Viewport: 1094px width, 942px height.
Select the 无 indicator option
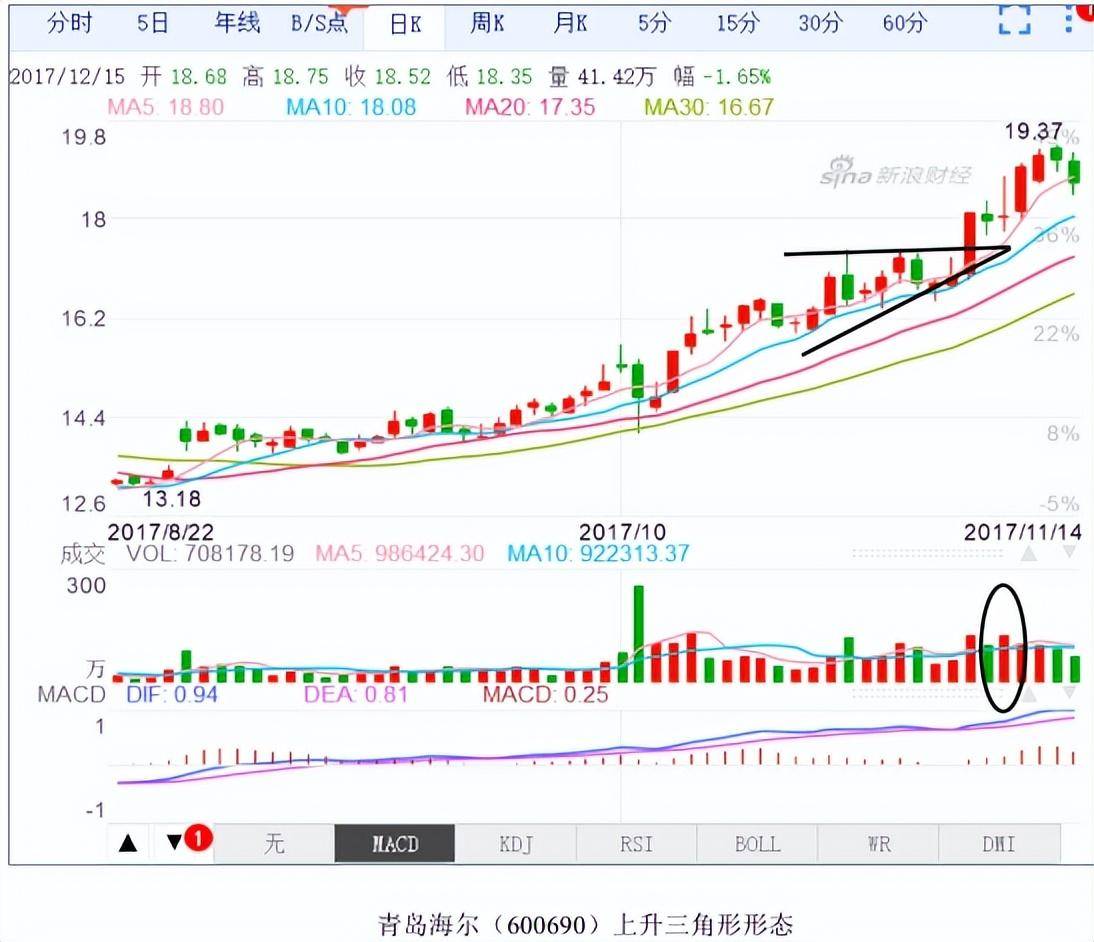tap(274, 844)
